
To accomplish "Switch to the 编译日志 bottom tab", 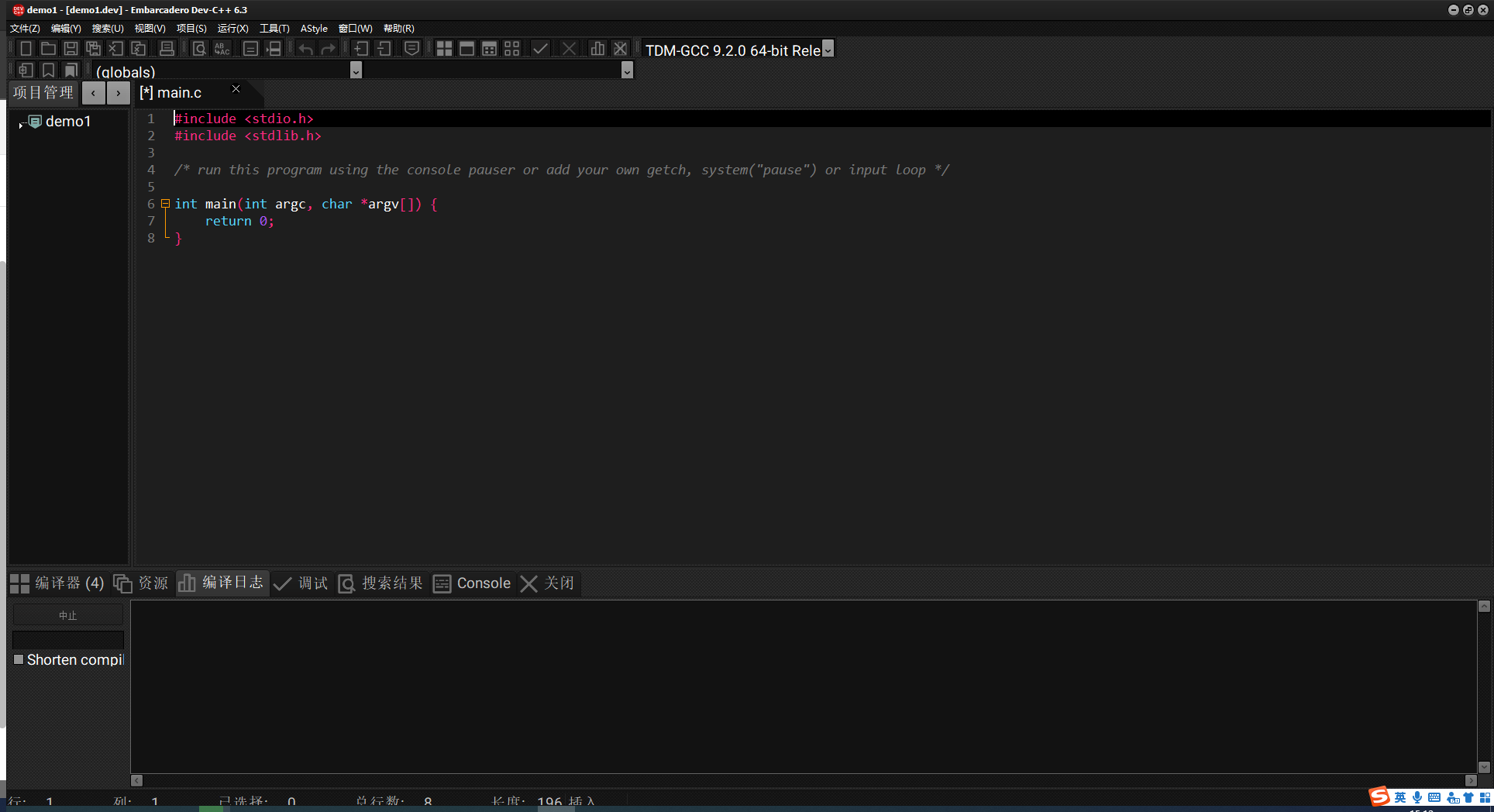I will (222, 583).
